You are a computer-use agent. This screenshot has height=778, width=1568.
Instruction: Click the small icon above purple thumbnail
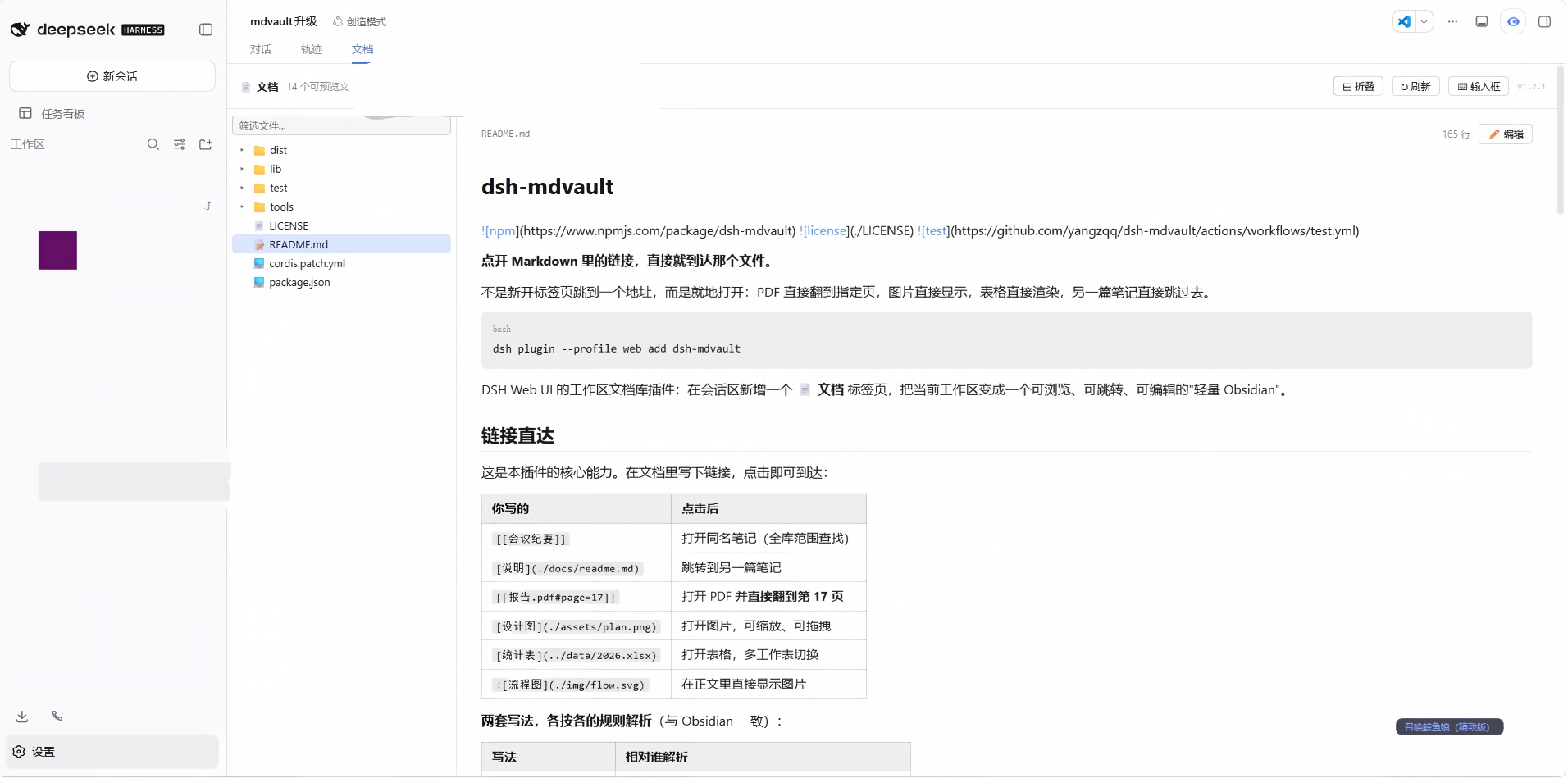208,206
